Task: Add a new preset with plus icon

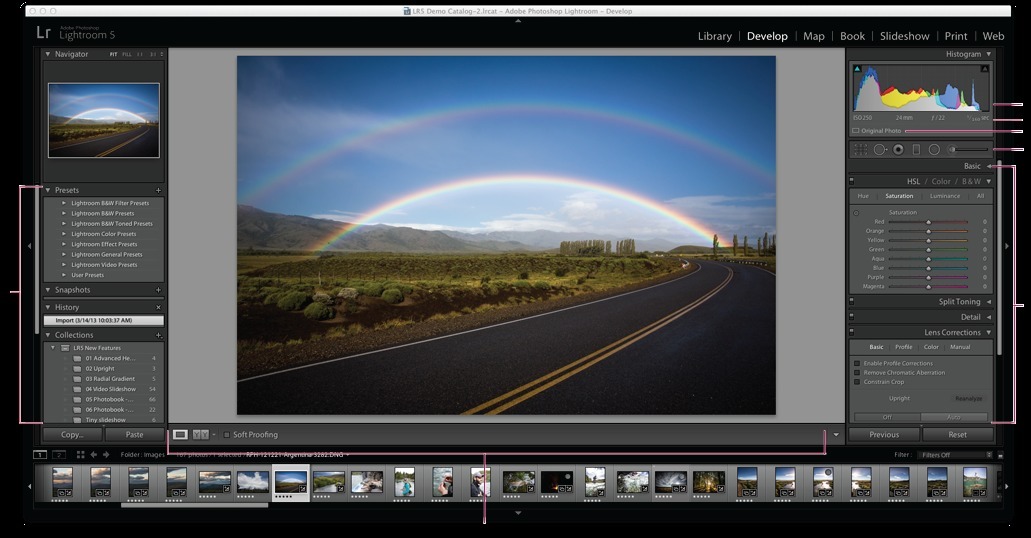Action: [158, 190]
